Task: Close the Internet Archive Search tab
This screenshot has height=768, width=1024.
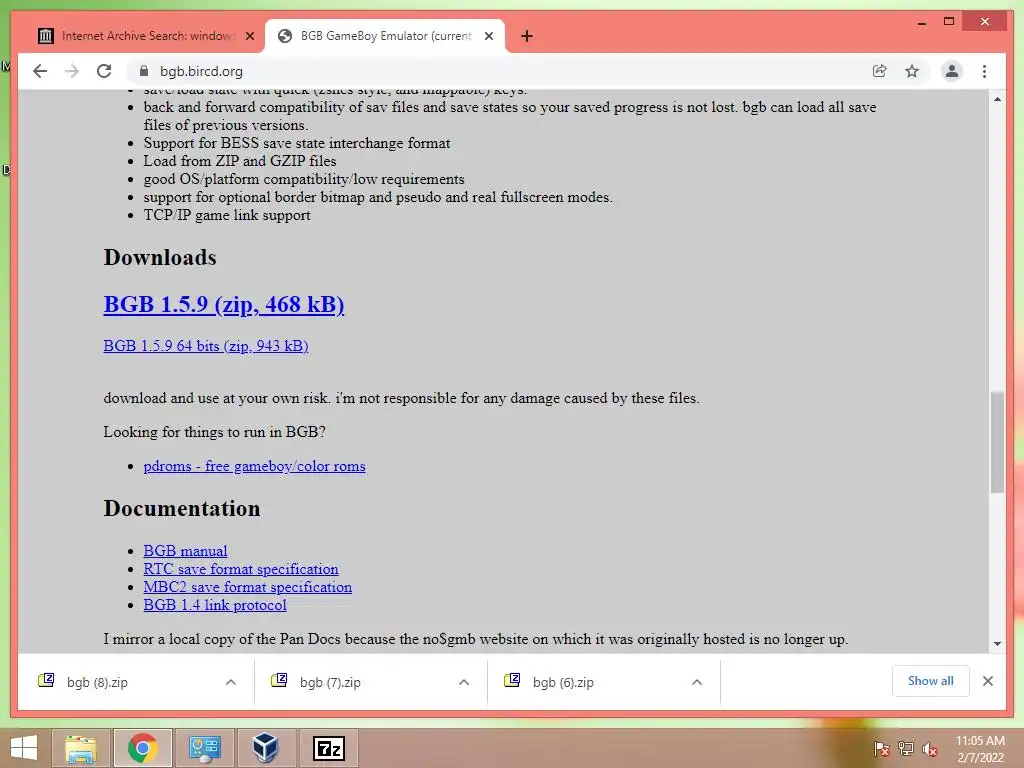Action: 249,36
